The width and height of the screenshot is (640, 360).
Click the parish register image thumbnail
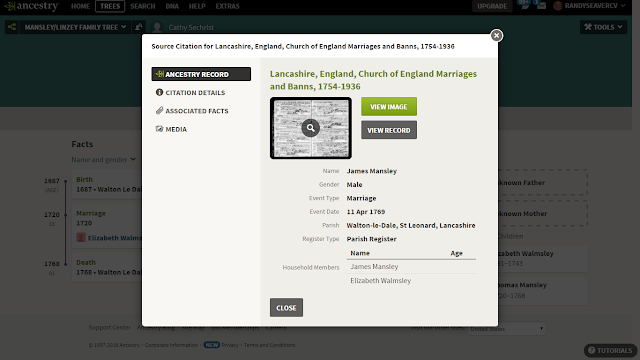coord(311,128)
